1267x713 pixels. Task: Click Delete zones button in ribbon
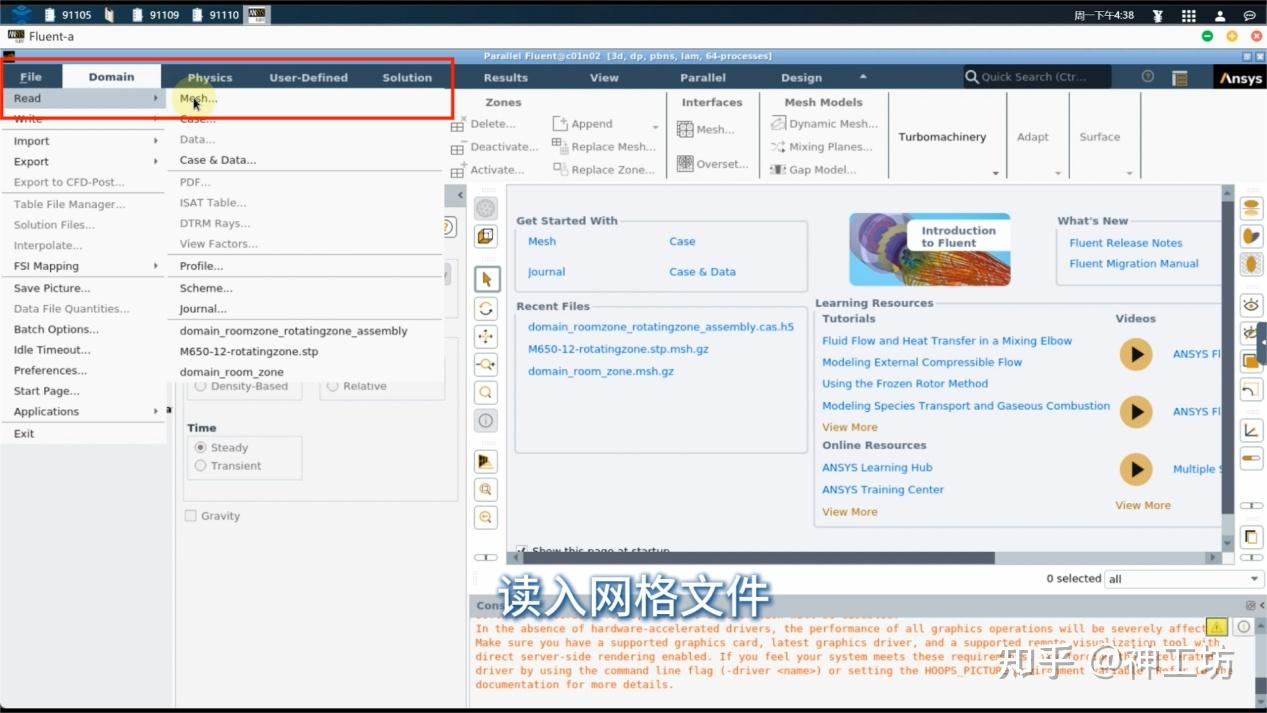coord(484,124)
